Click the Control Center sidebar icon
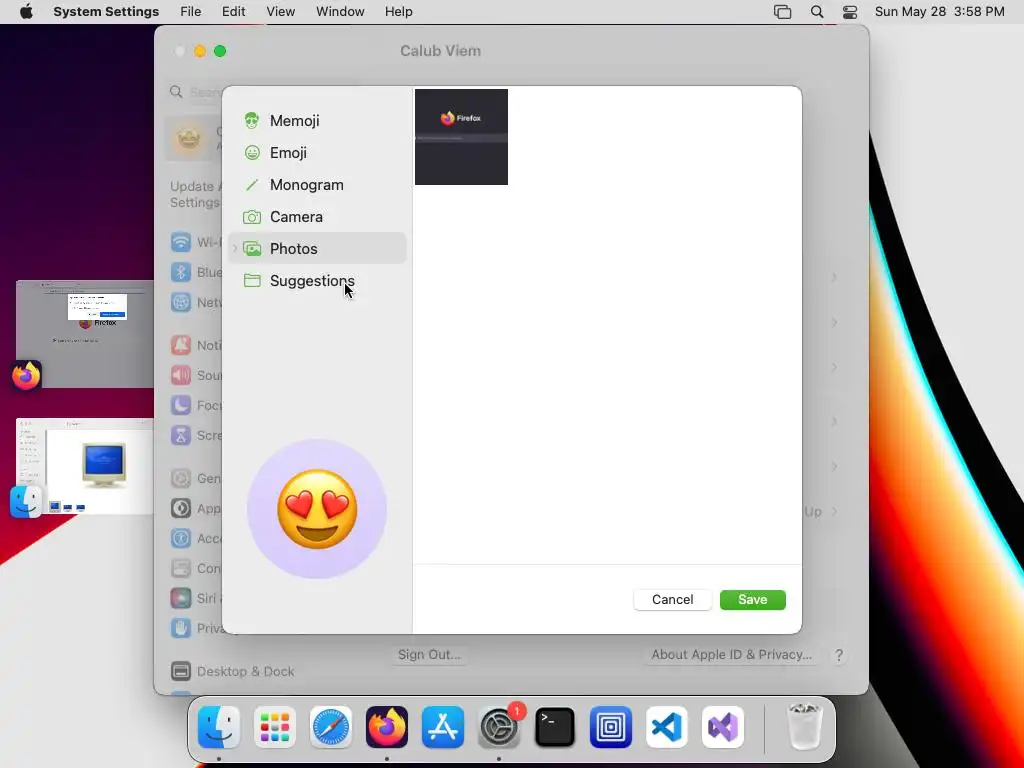This screenshot has height=768, width=1024. point(181,569)
